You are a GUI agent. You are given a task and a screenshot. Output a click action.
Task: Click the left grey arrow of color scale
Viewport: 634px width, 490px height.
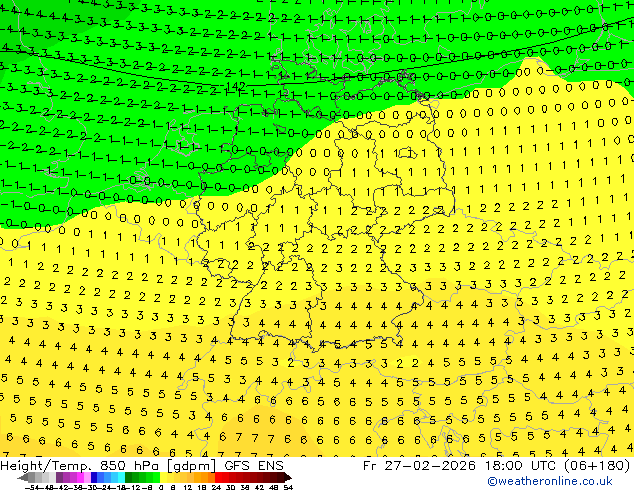point(23,478)
